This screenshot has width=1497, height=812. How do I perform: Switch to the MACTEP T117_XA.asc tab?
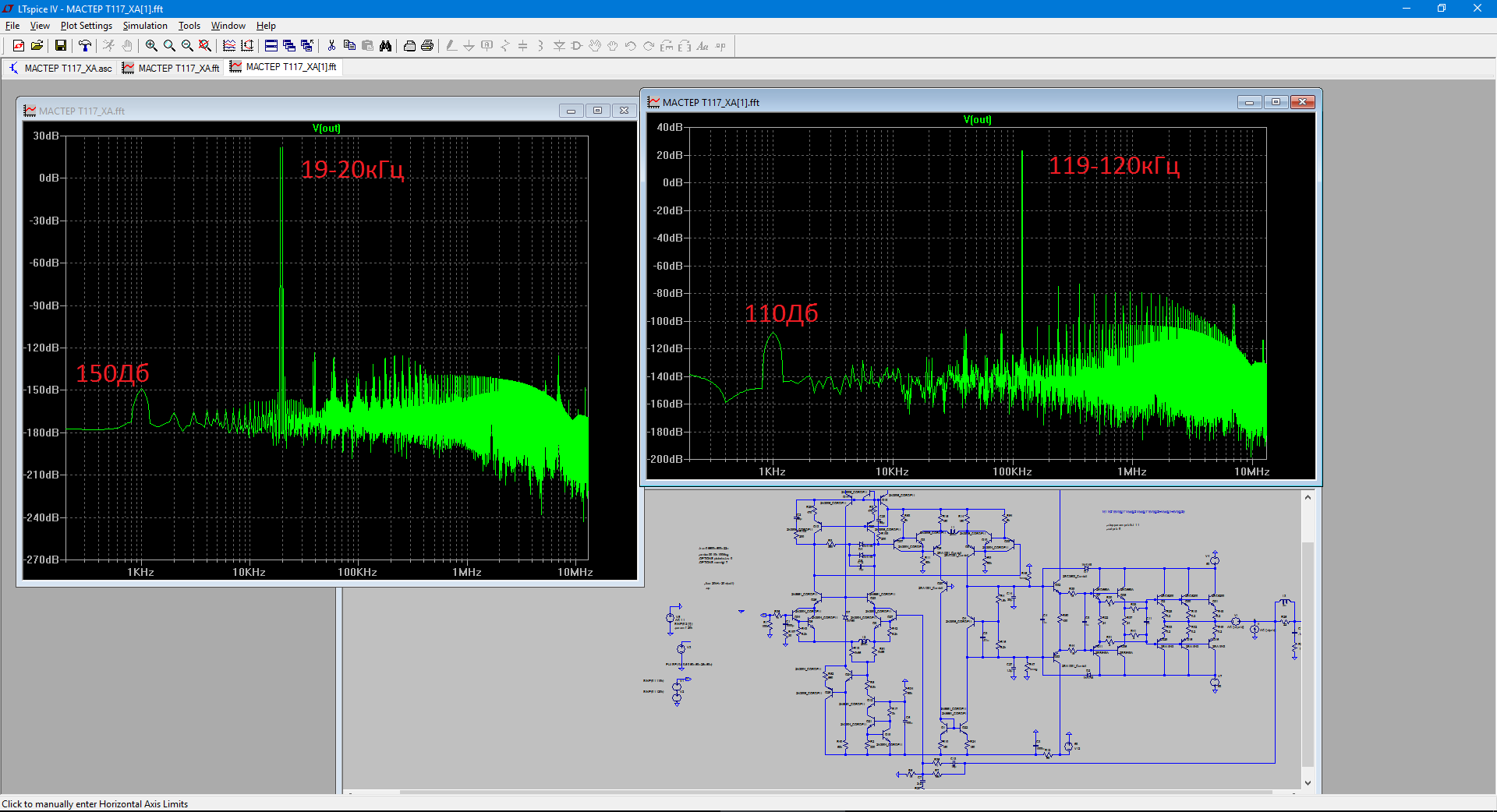61,68
